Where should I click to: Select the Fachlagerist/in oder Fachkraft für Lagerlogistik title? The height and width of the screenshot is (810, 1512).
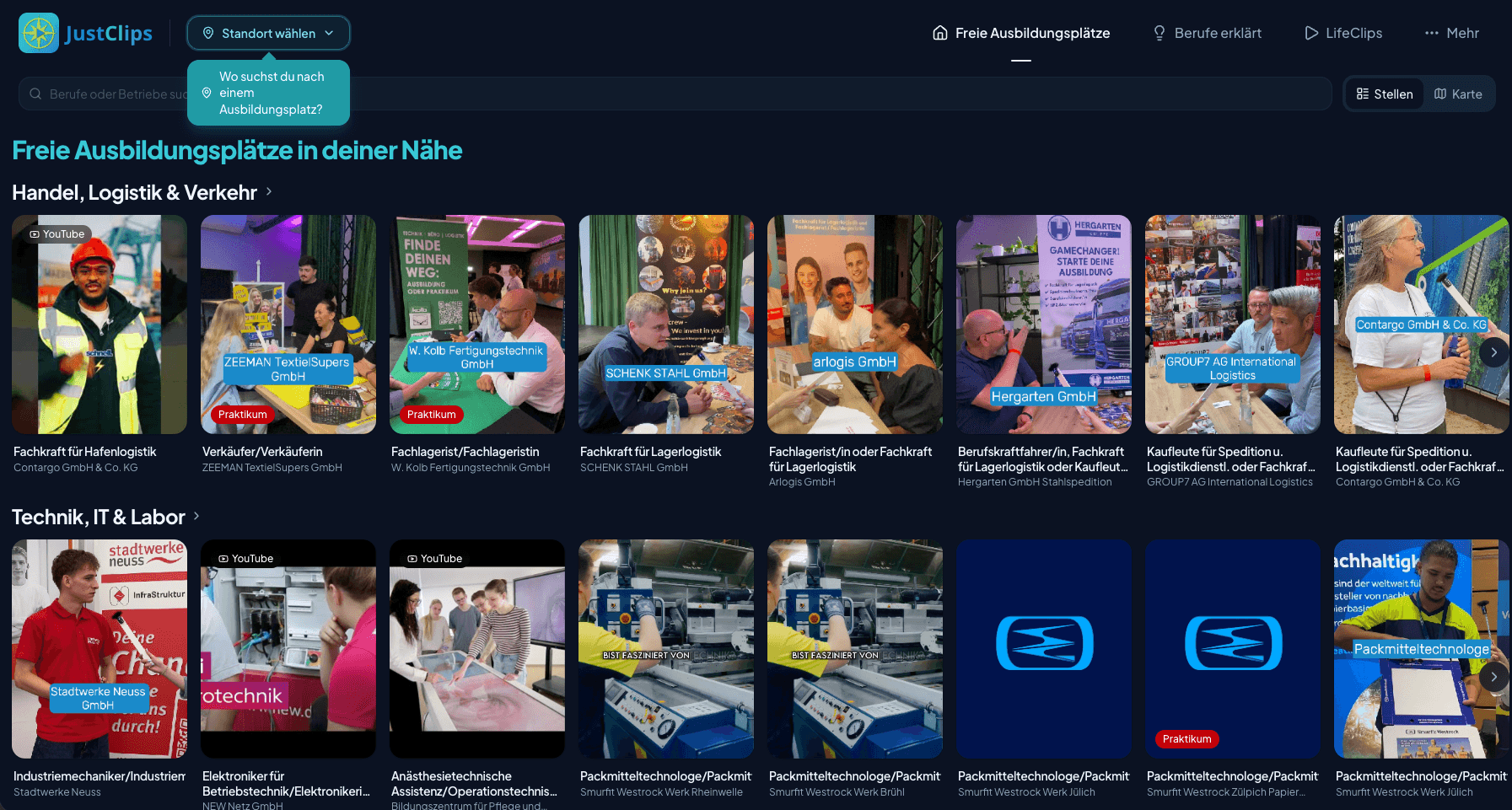[x=850, y=459]
